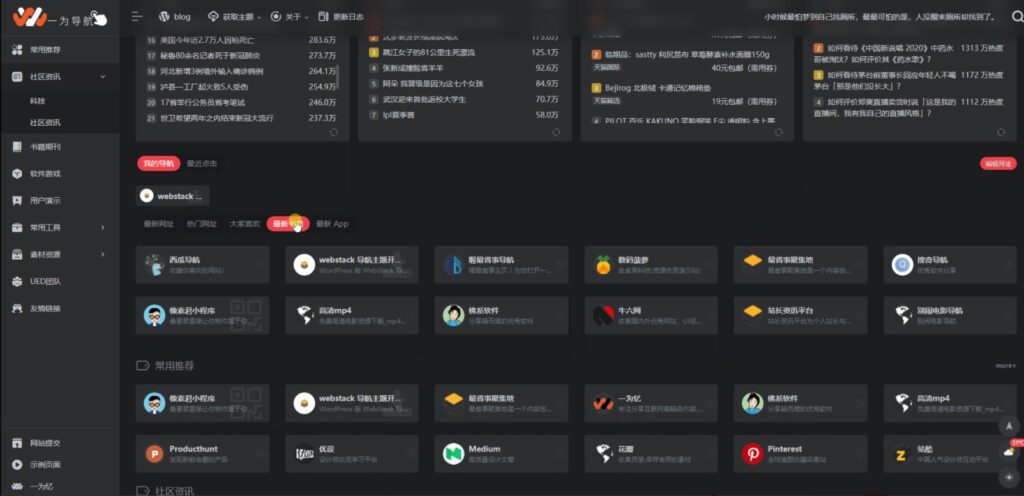Click refresh icon under hot news list
Viewport: 1024px width, 496px height.
coord(332,132)
